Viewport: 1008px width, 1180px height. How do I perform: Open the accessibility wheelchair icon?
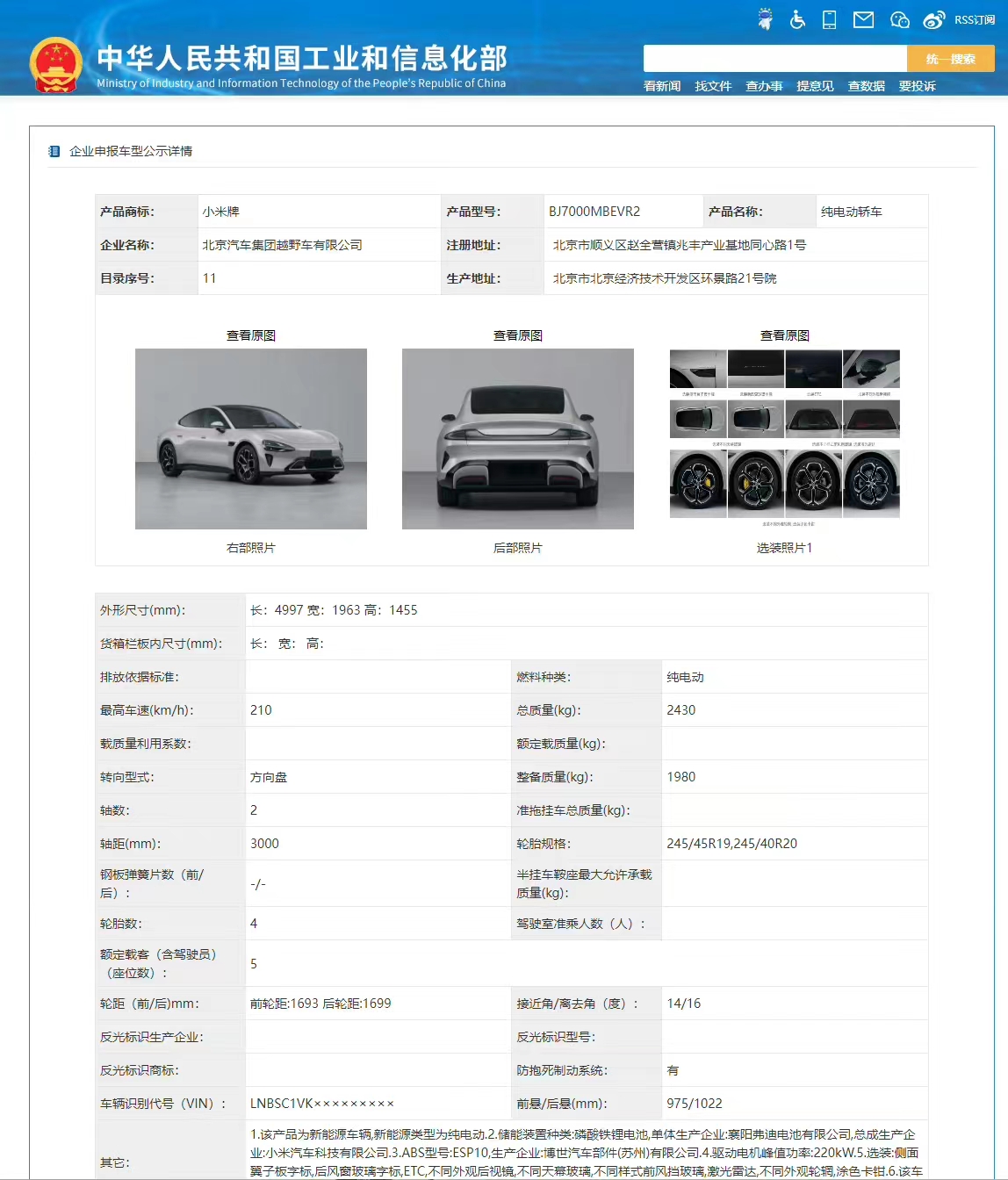[x=797, y=19]
